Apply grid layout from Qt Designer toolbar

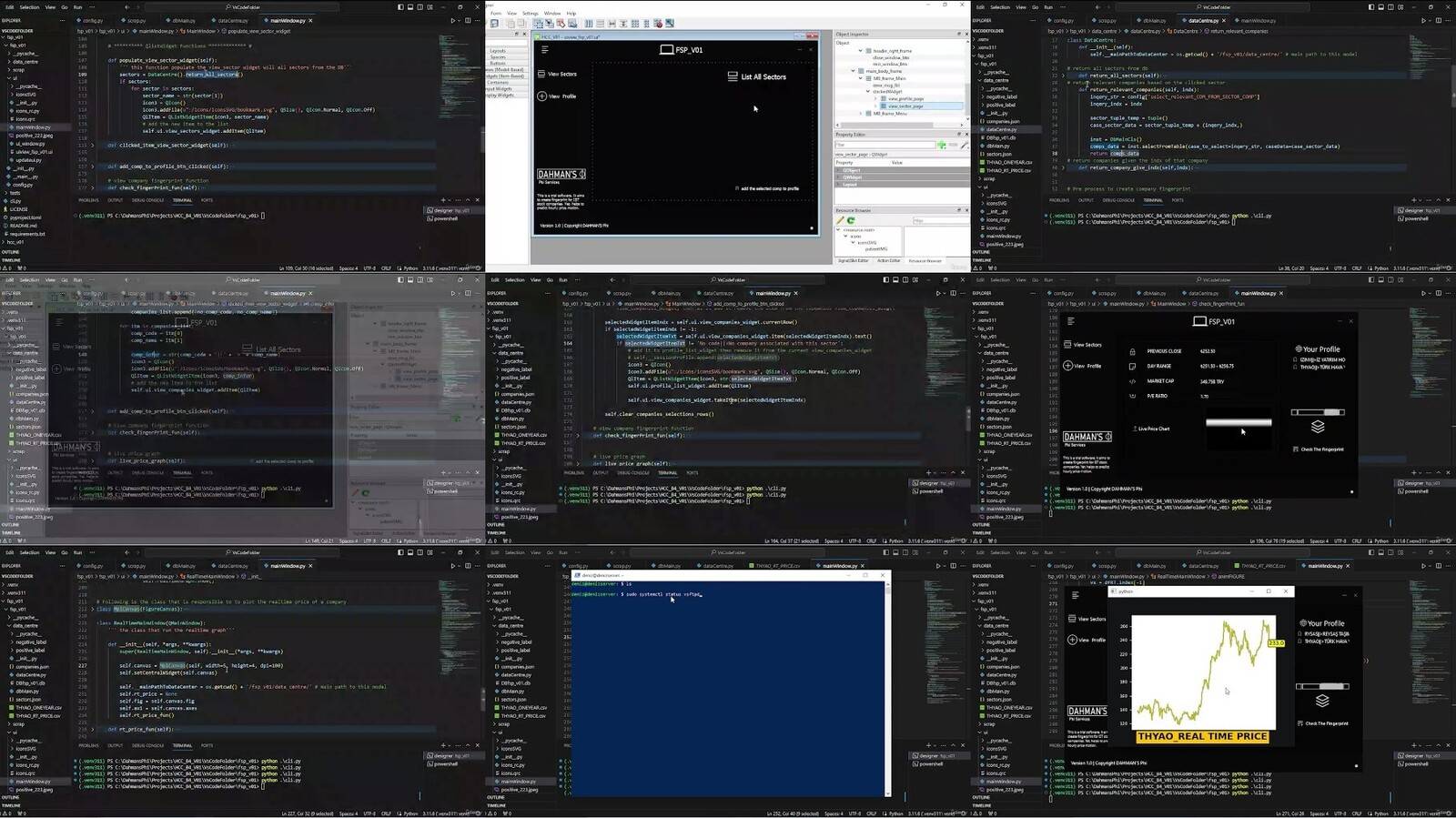point(635,24)
